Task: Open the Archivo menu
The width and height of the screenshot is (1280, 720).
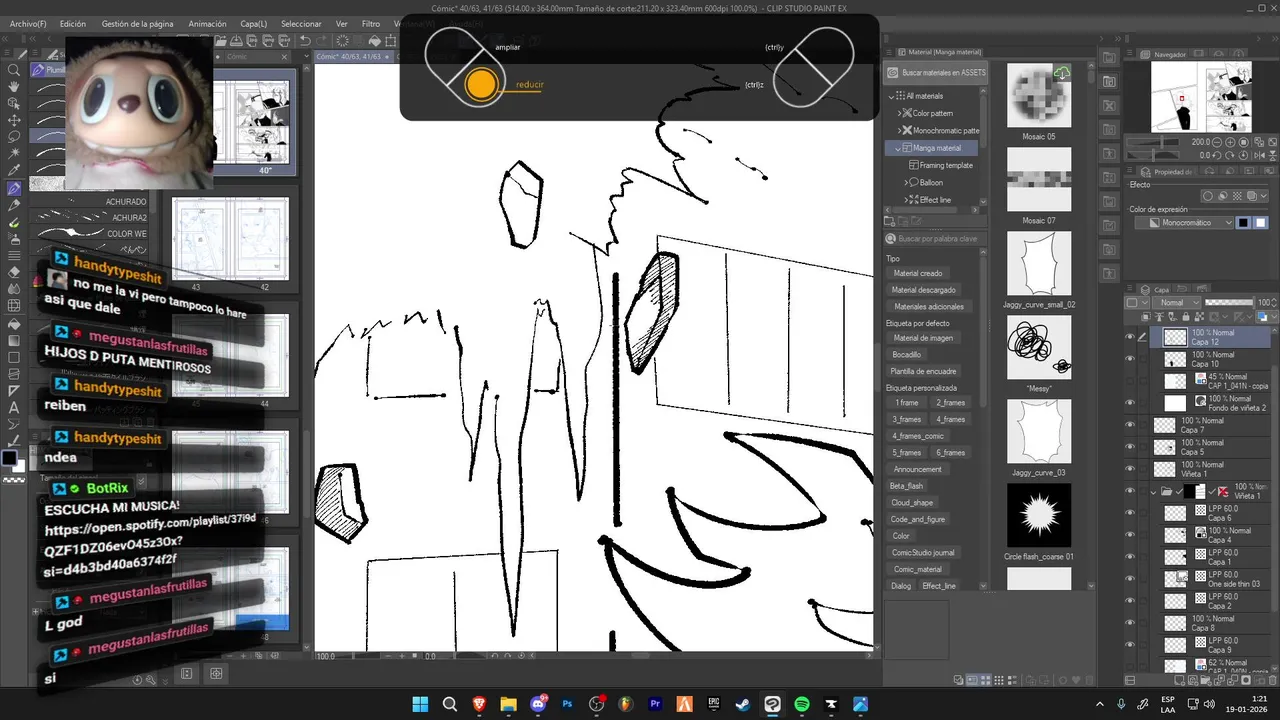Action: tap(28, 23)
